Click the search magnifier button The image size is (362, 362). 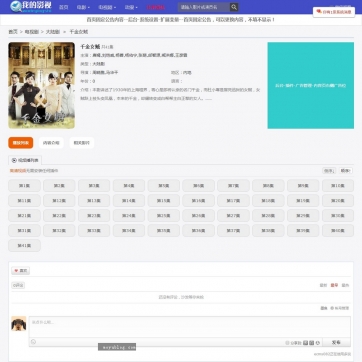point(234,7)
